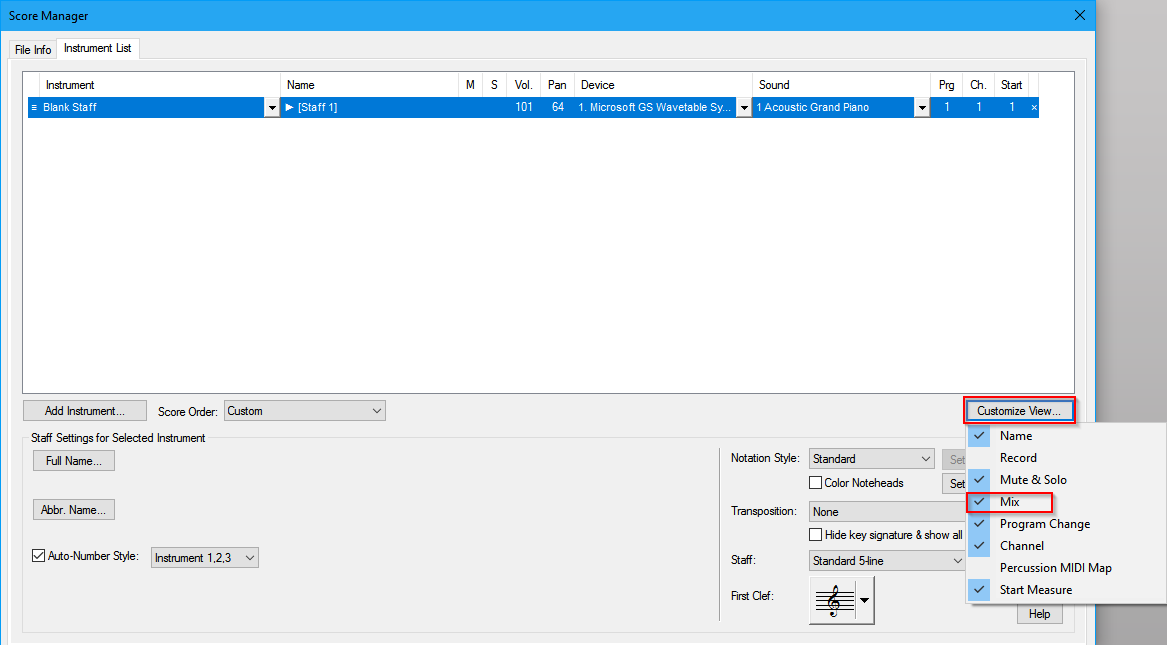Click the treble clef icon for First Clef
This screenshot has height=645, width=1167.
(x=831, y=600)
